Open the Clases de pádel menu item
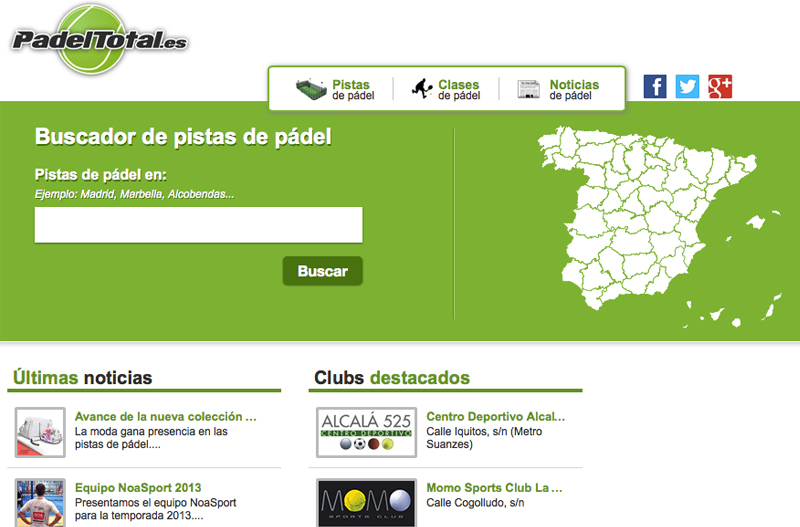The width and height of the screenshot is (800, 527). coord(459,90)
